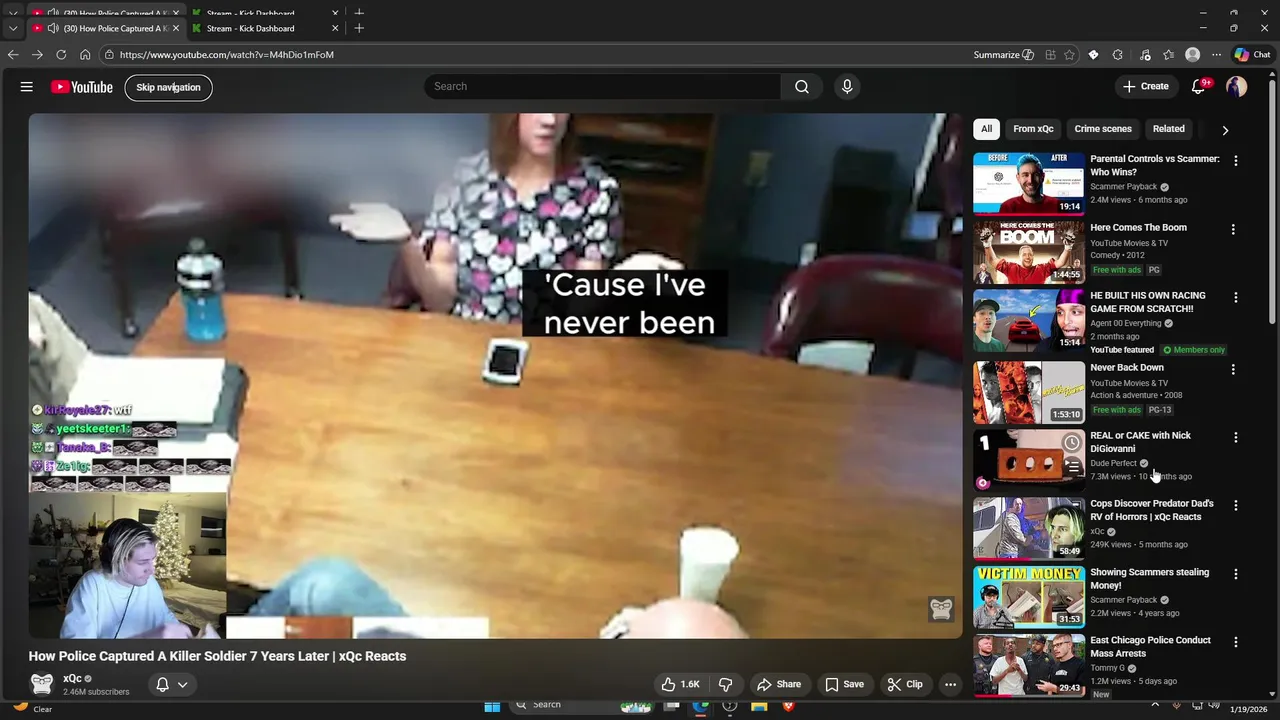The height and width of the screenshot is (720, 1280).
Task: Open the Showing Scammers stealing Money thumbnail
Action: [1028, 596]
